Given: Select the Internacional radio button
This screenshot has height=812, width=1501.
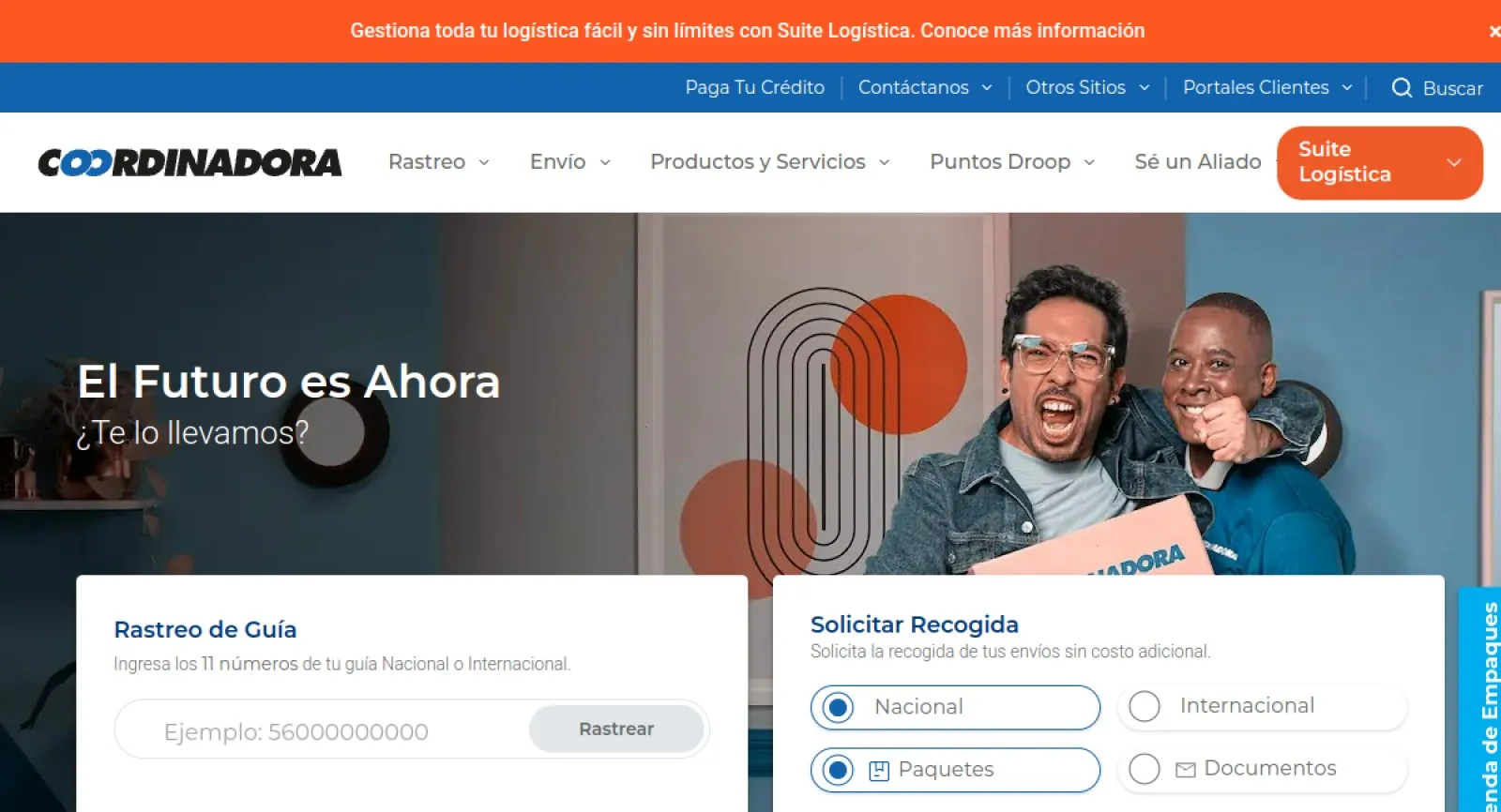Looking at the screenshot, I should pyautogui.click(x=1145, y=706).
